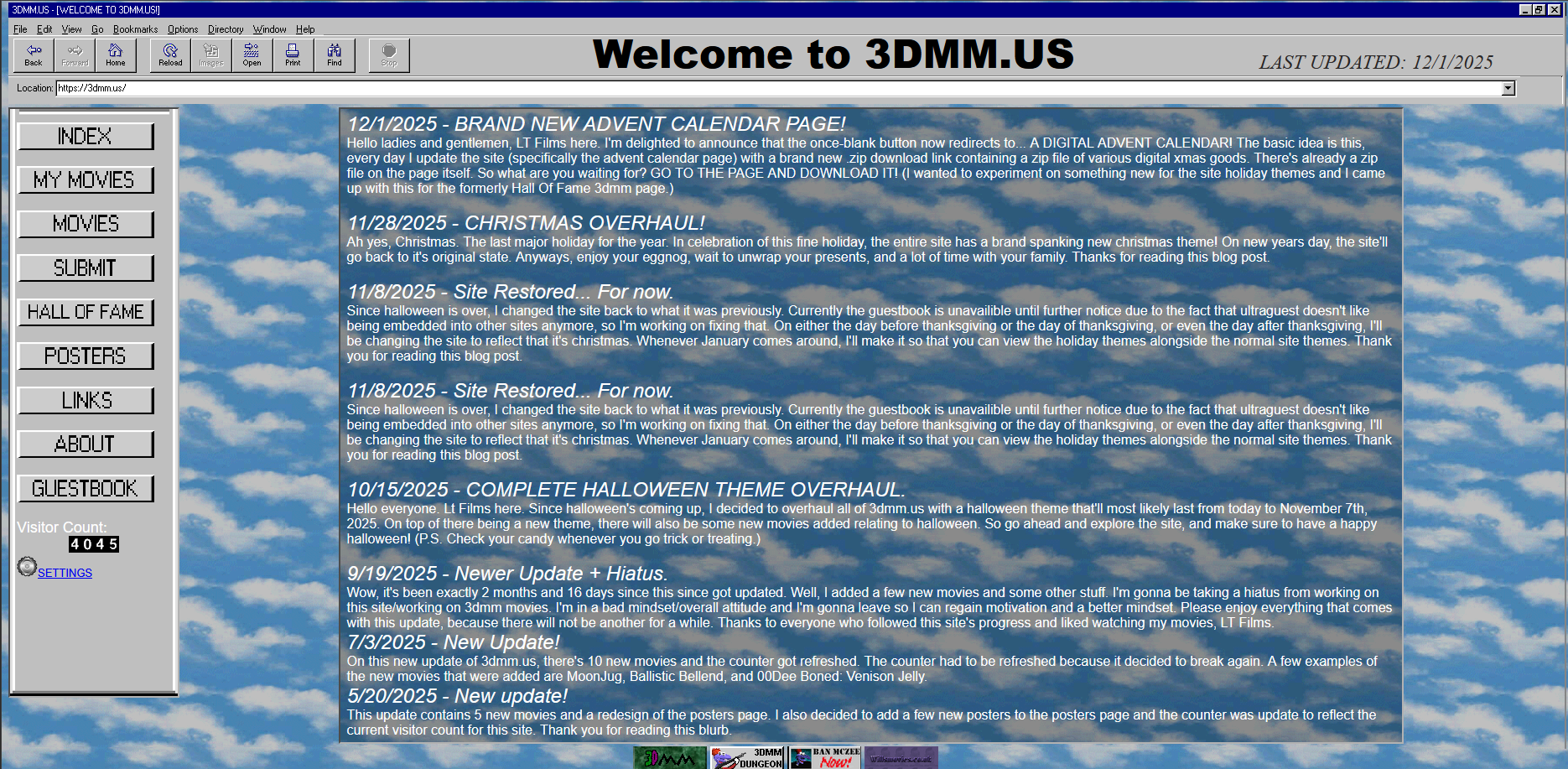
Task: Open Find with the binoculars icon
Action: pyautogui.click(x=335, y=55)
